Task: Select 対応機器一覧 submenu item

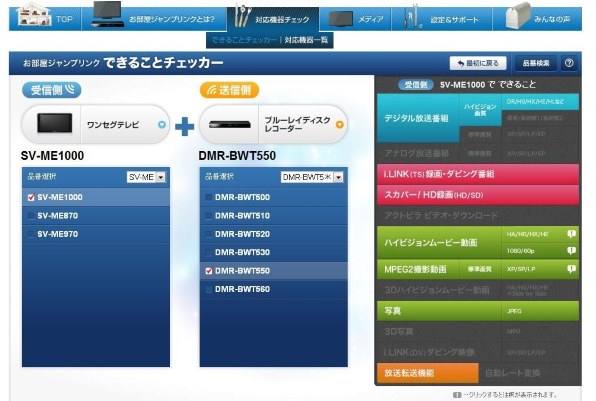Action: 306,40
